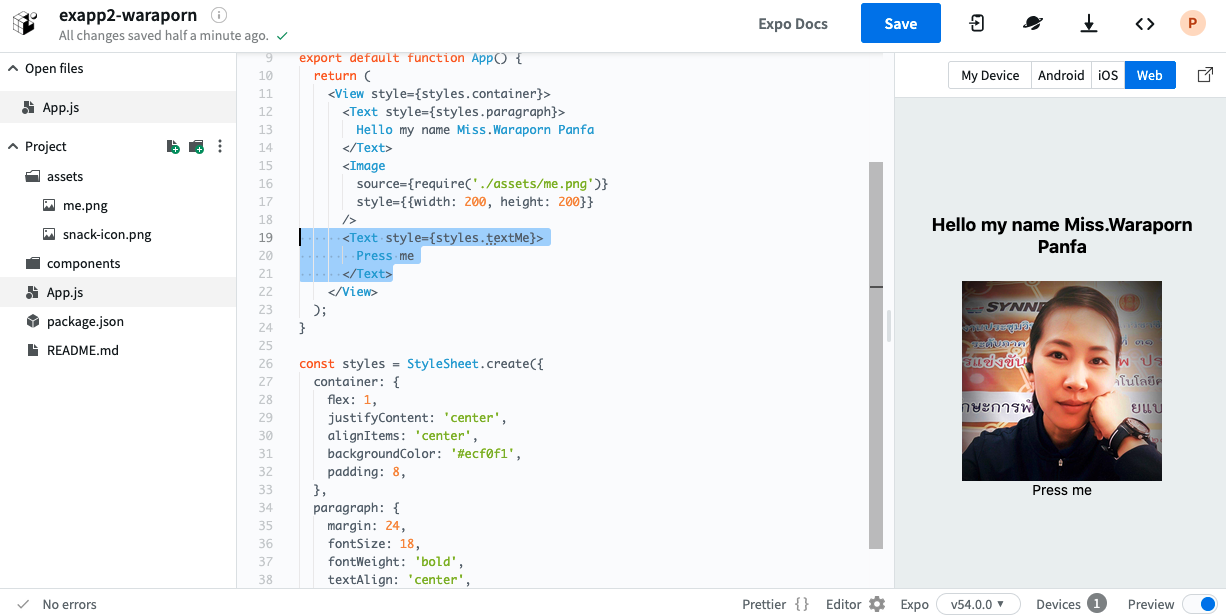Image resolution: width=1226 pixels, height=616 pixels.
Task: Toggle Prettier code formatting
Action: pos(776,604)
